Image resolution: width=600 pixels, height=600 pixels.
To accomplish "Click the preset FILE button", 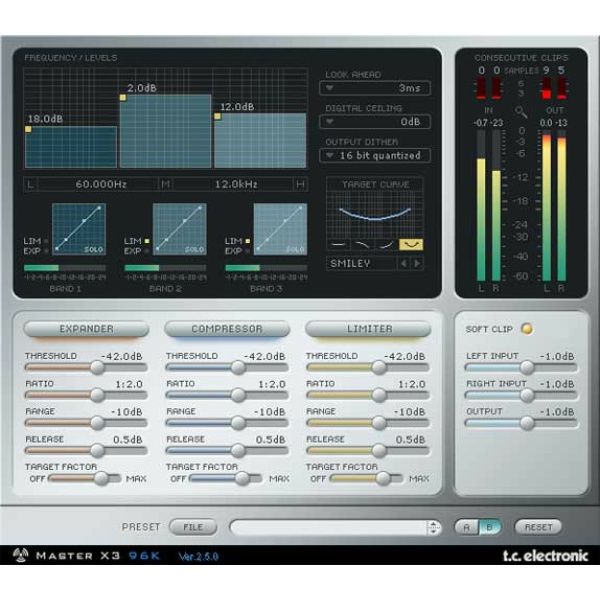I will [x=193, y=527].
